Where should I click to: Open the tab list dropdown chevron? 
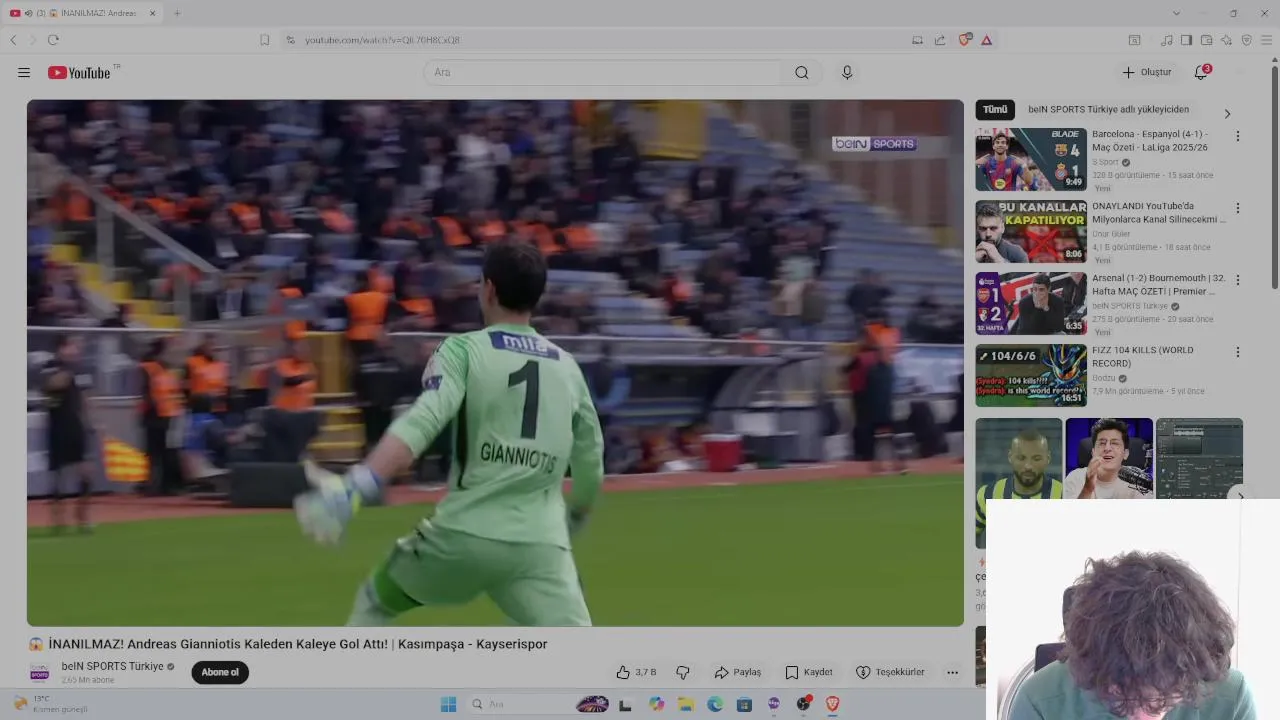pos(1176,13)
